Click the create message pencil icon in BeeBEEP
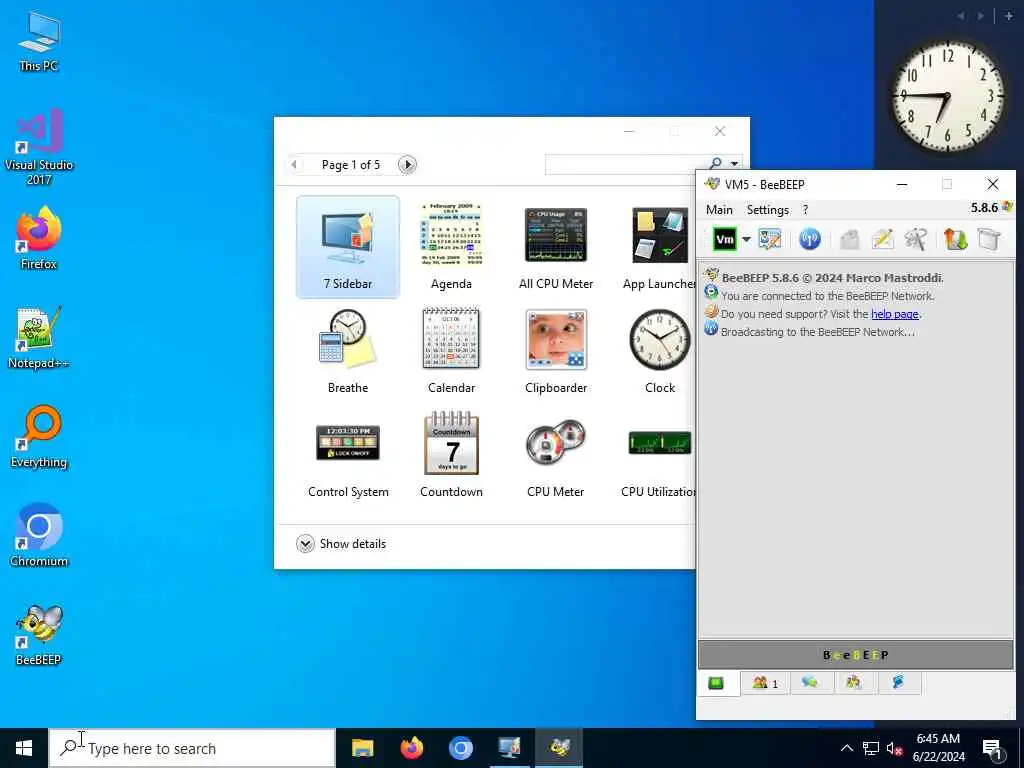 [x=882, y=239]
